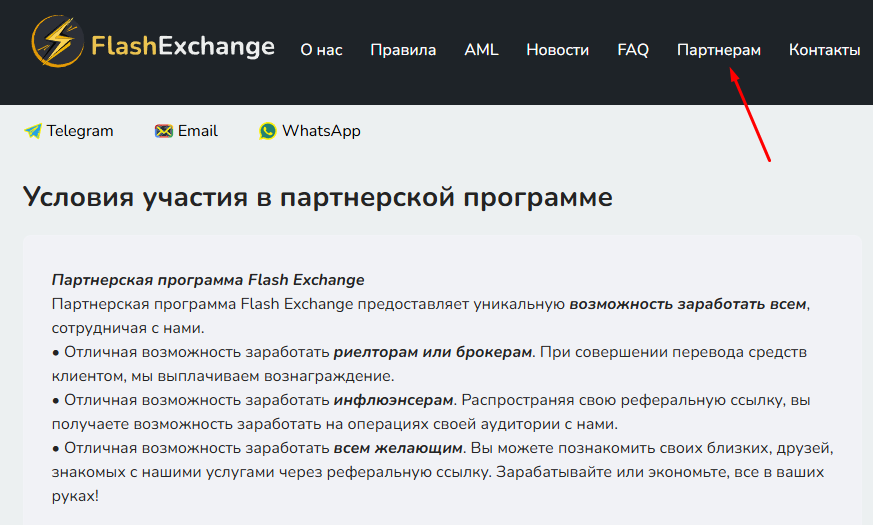
Task: Click the WhatsApp green phone icon
Action: click(x=268, y=131)
